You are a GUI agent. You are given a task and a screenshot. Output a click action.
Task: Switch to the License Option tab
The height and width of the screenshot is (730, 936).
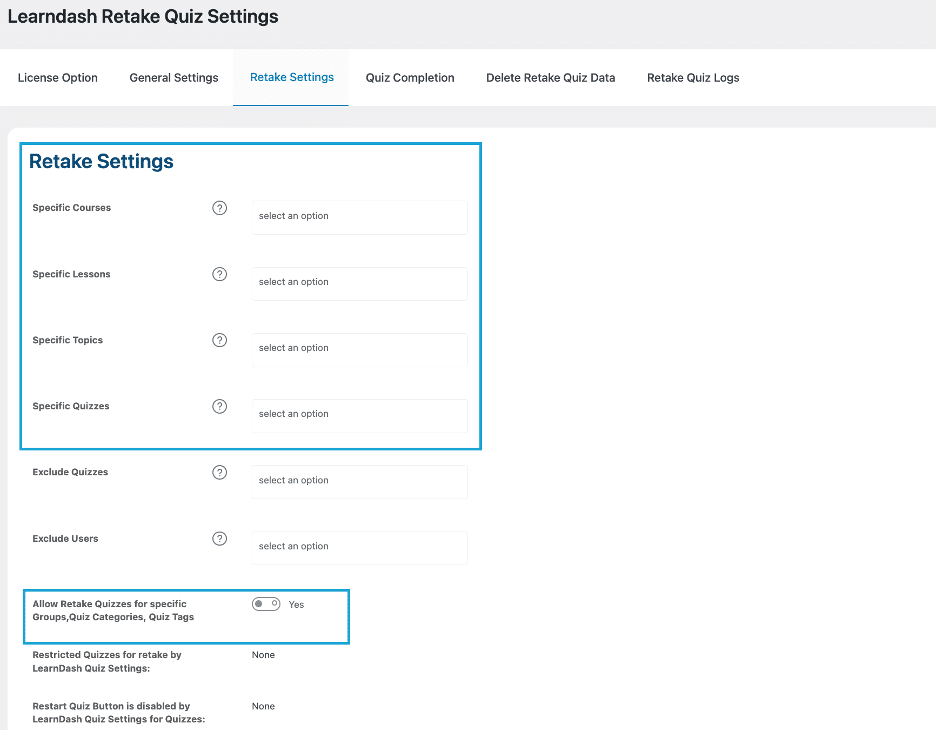click(58, 78)
